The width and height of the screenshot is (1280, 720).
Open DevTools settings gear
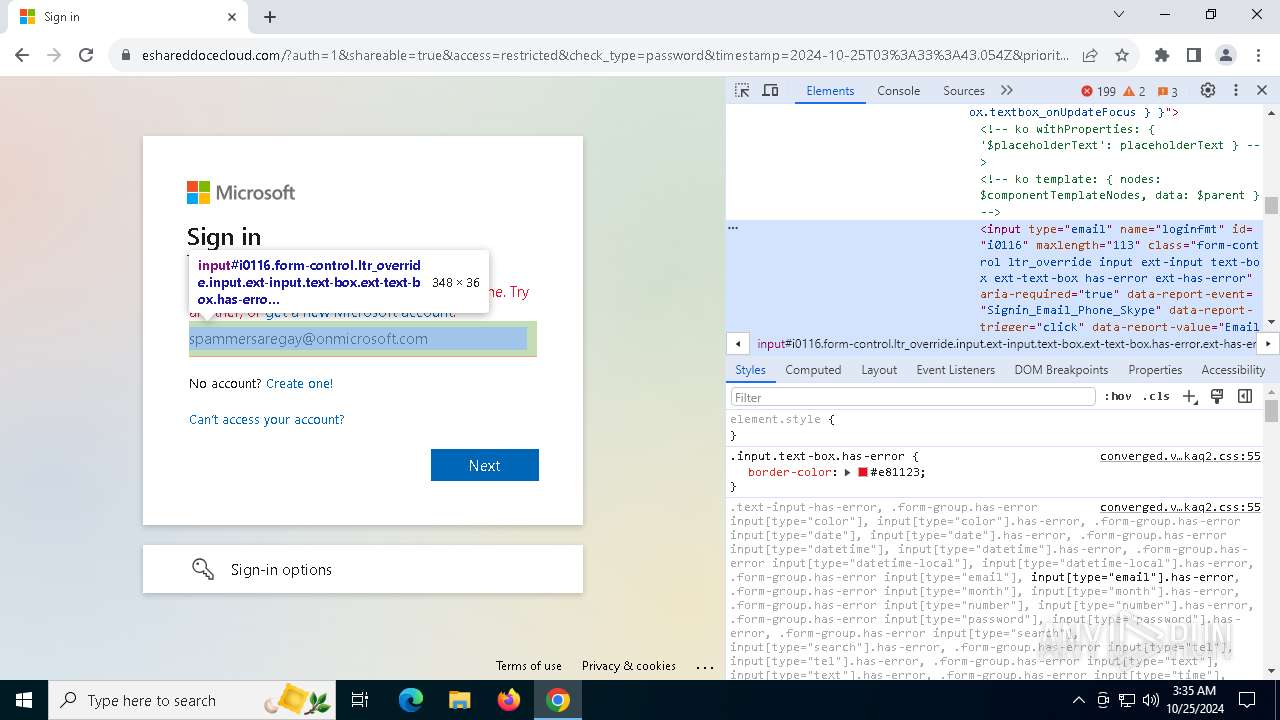tap(1208, 90)
